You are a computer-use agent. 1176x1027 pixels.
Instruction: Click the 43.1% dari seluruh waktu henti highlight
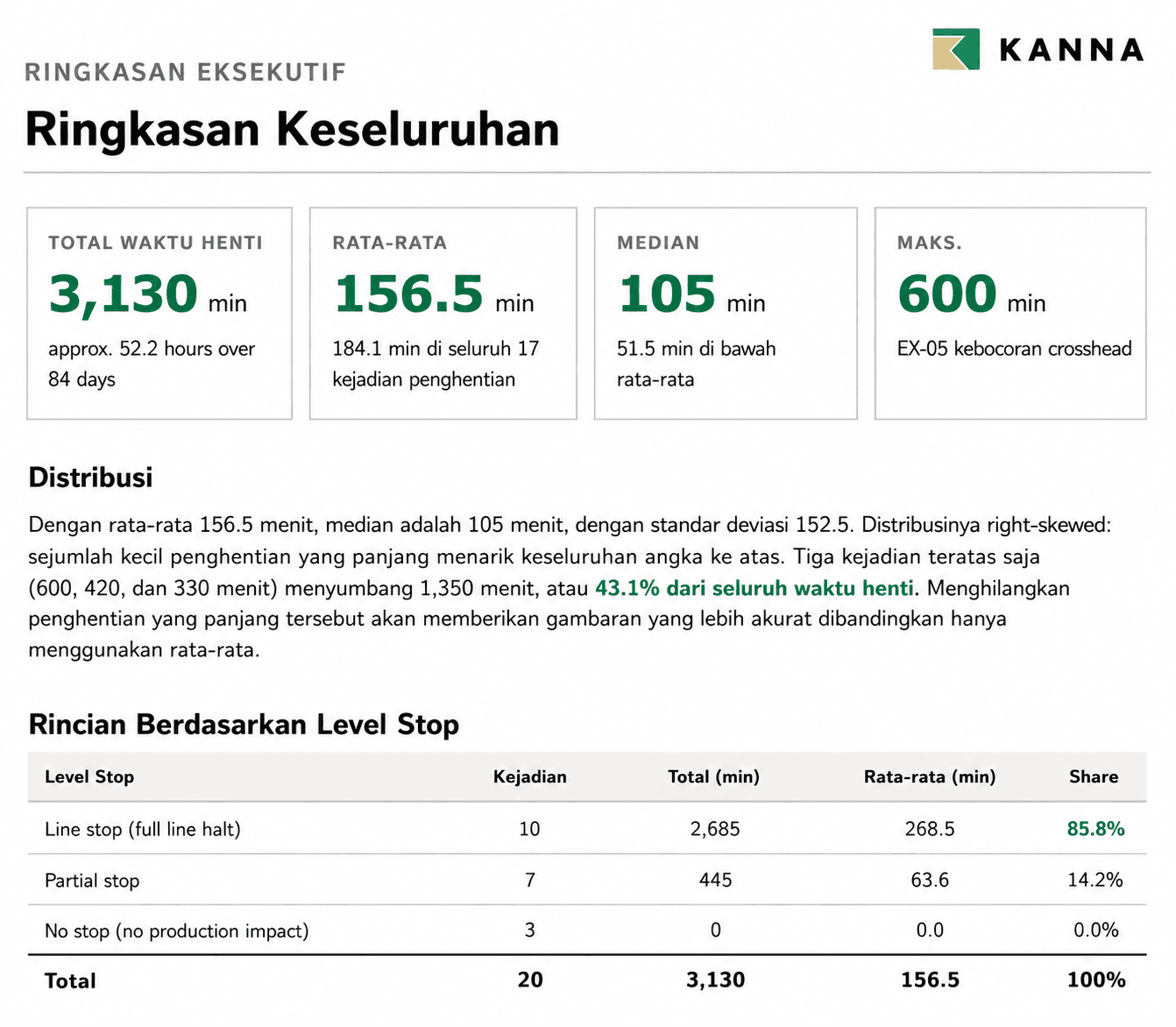click(x=754, y=588)
